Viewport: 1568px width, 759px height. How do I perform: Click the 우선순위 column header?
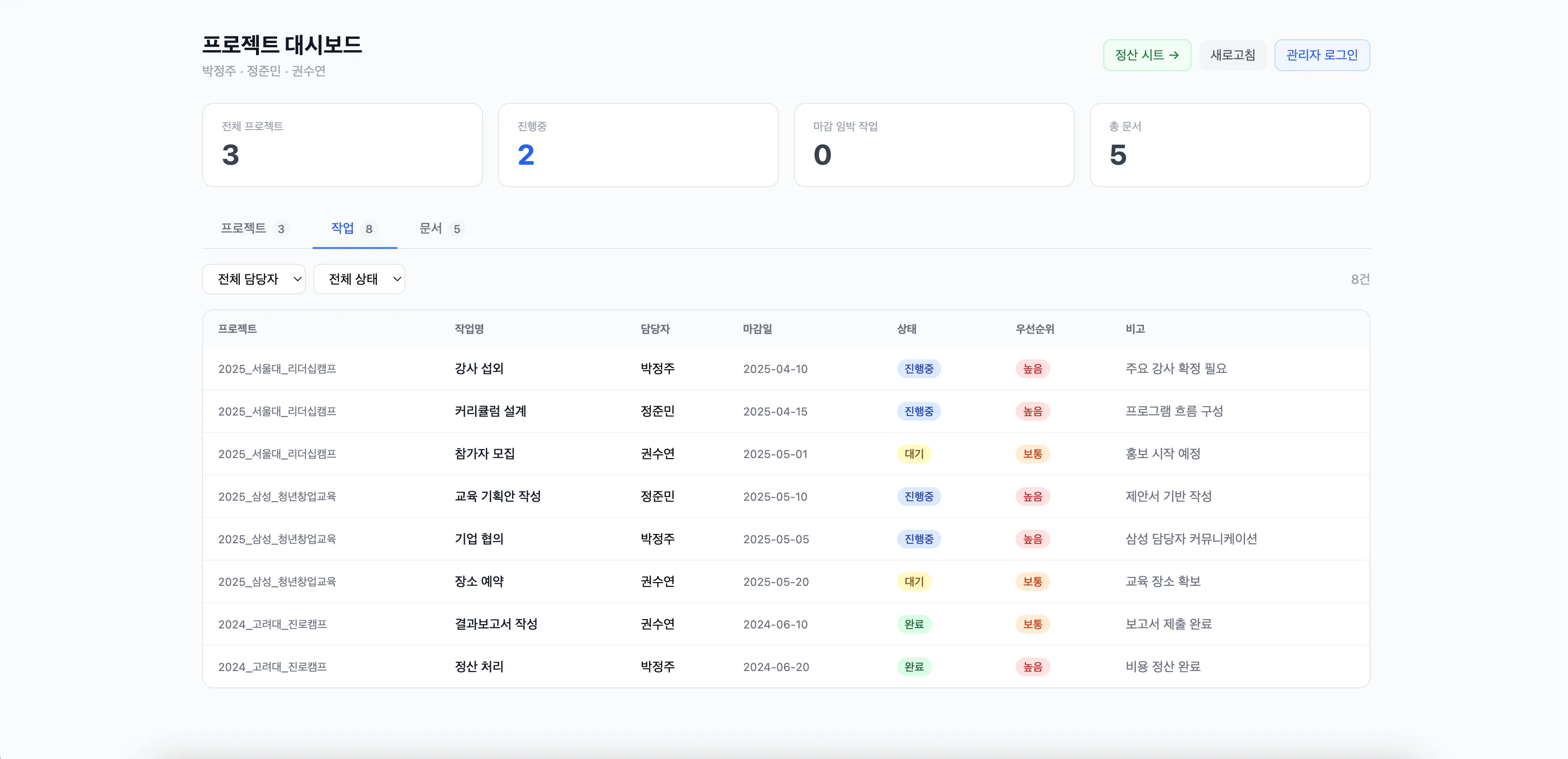click(x=1035, y=329)
